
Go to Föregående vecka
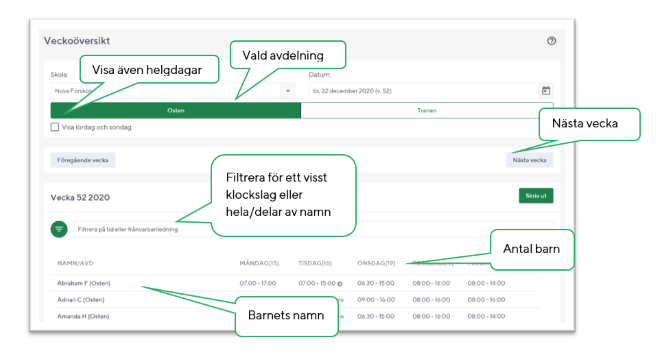[83, 160]
